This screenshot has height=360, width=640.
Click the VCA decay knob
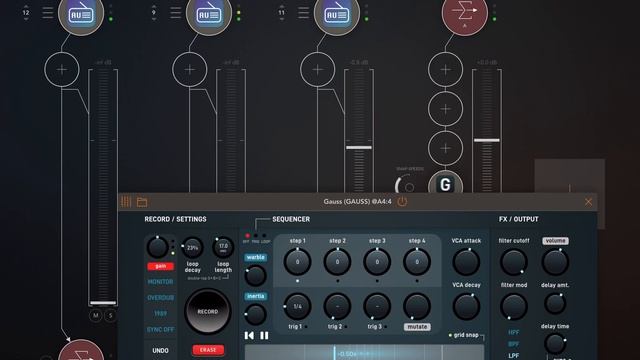(466, 306)
